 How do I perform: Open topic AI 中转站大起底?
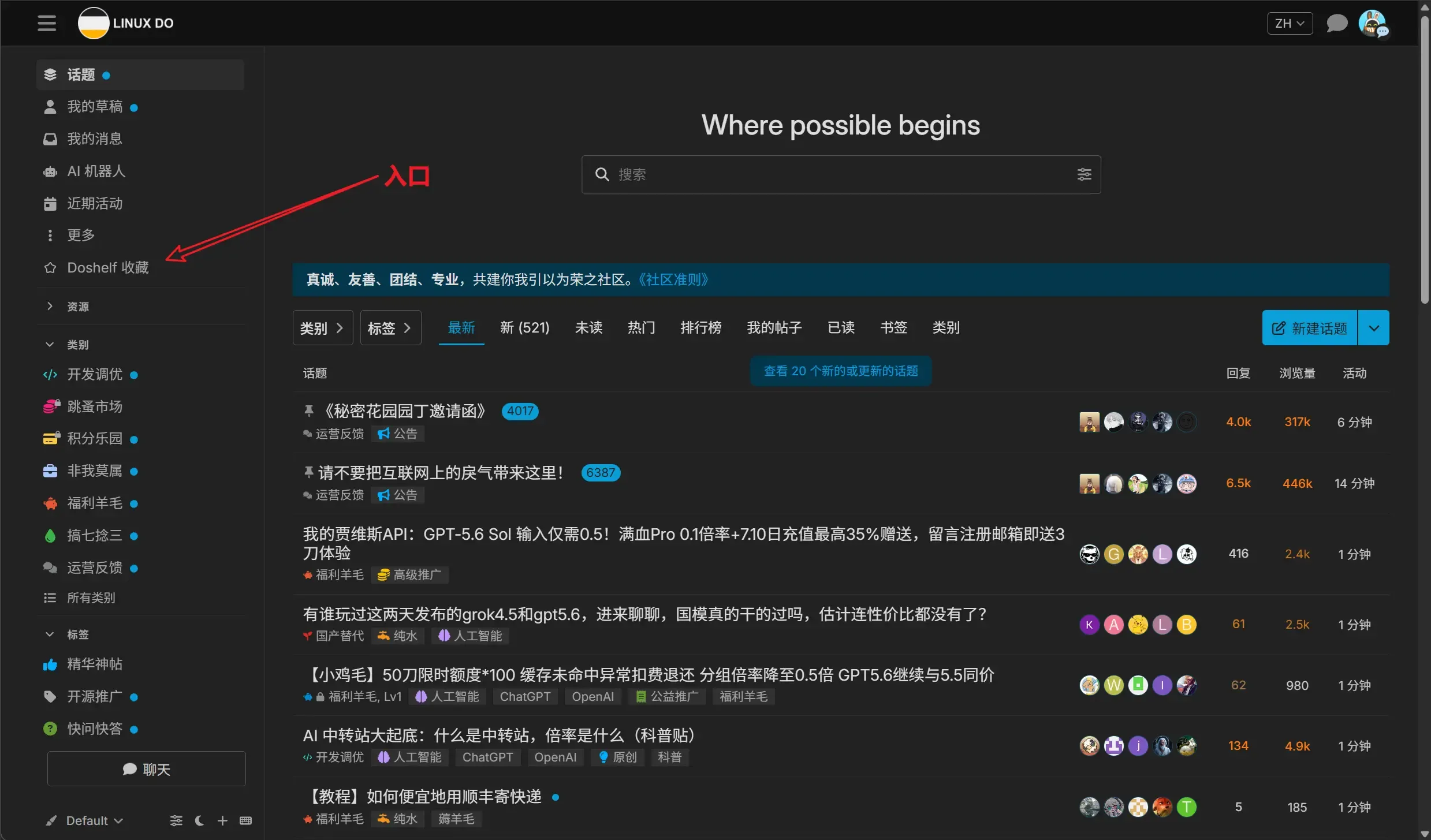[500, 736]
